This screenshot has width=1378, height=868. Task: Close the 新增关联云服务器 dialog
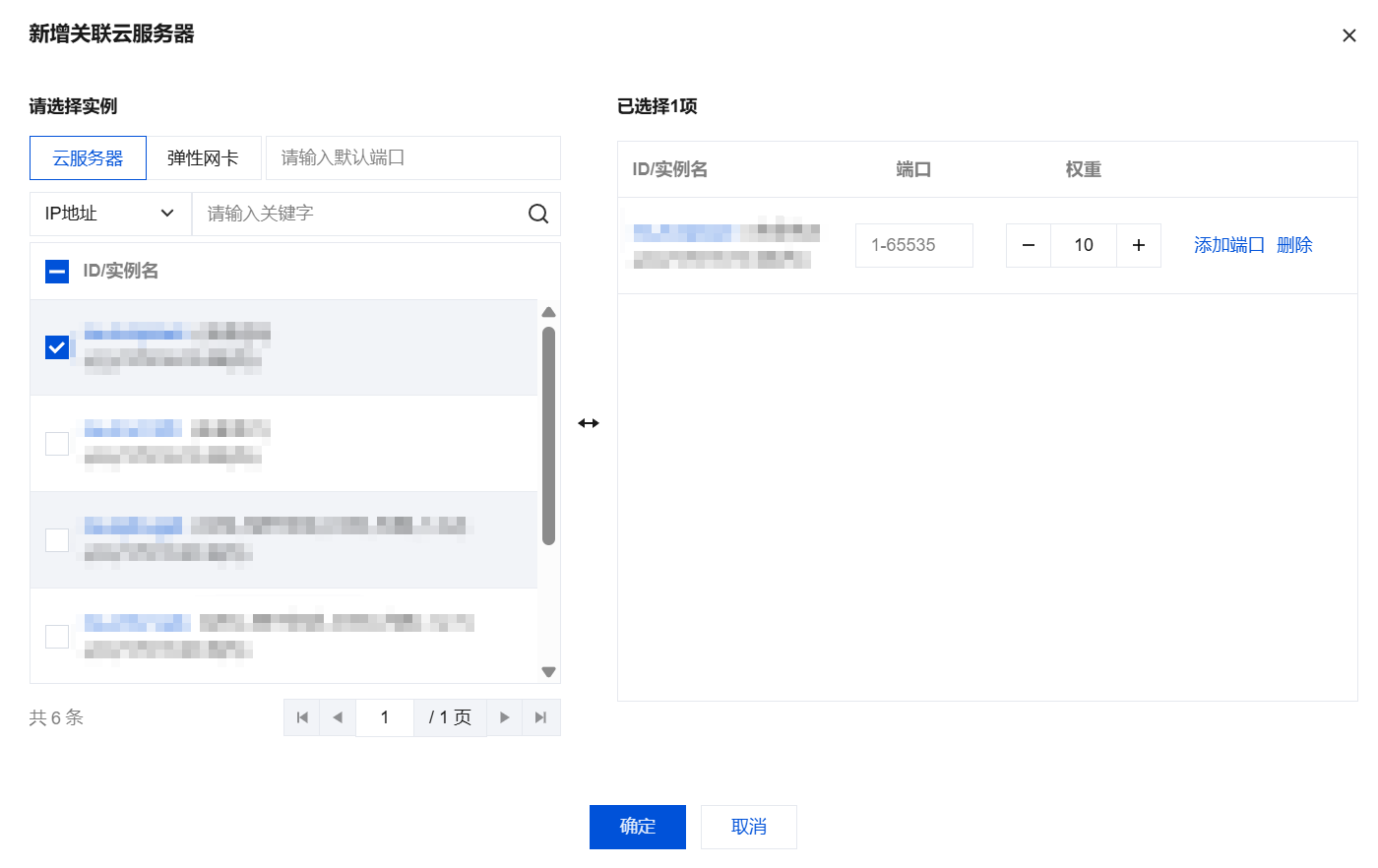1349,35
